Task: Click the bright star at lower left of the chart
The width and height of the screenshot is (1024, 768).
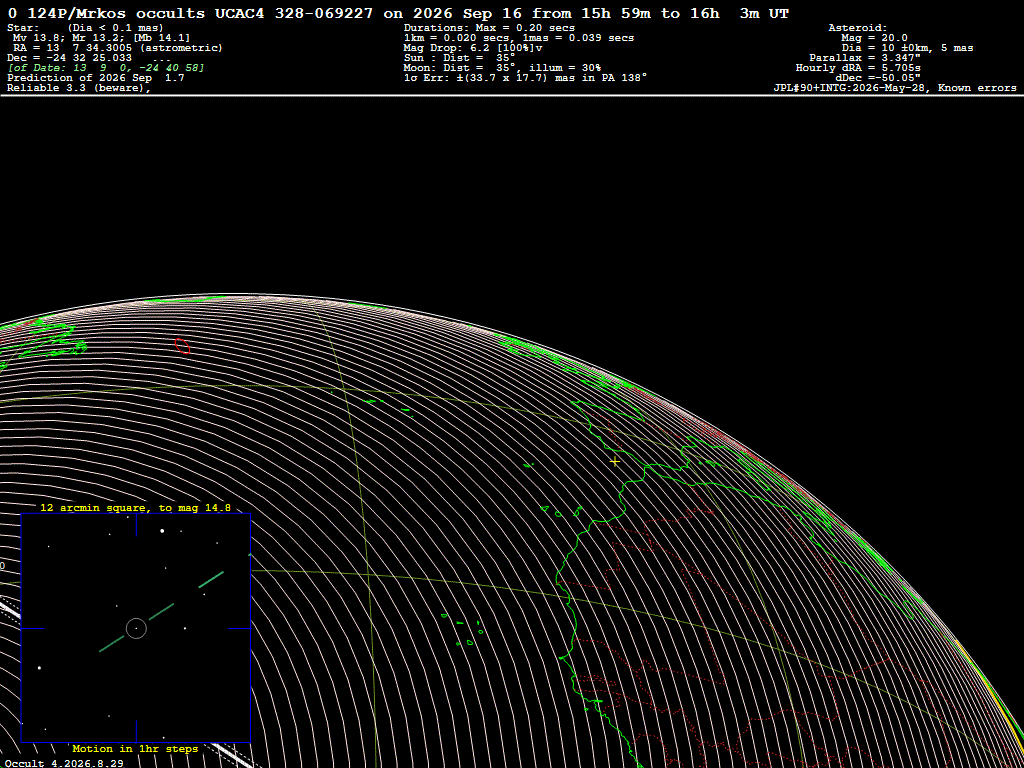Action: tap(40, 667)
